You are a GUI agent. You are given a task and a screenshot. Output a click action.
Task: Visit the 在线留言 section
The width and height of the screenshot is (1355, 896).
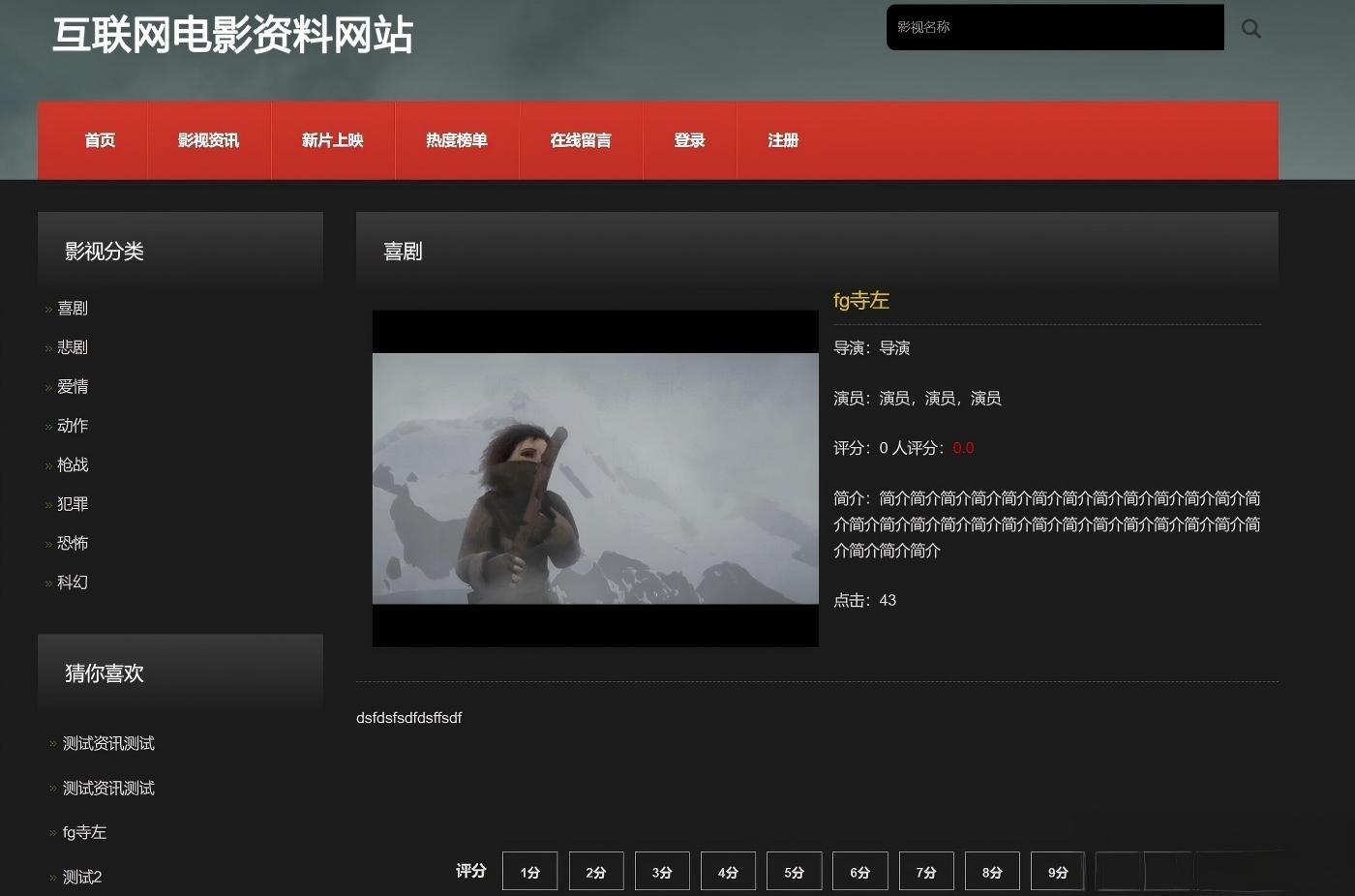click(x=581, y=140)
